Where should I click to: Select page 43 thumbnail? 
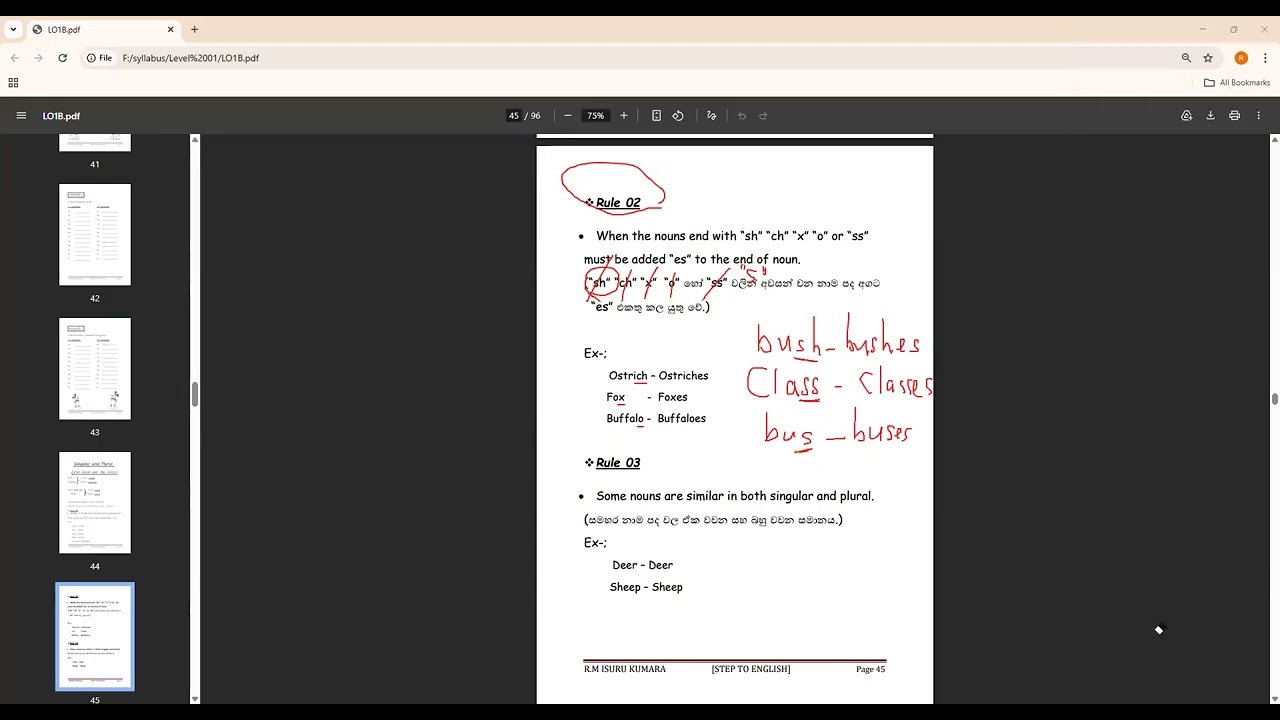[95, 369]
